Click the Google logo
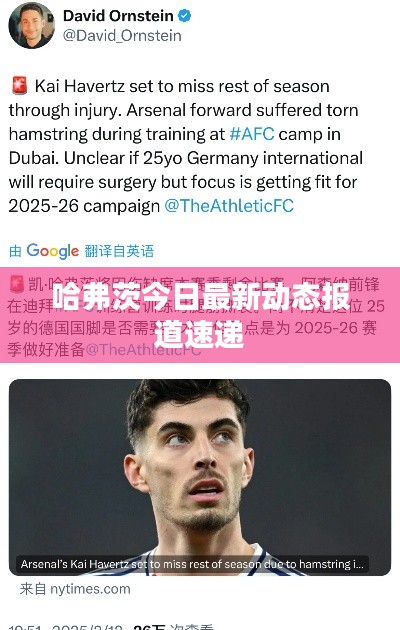Screen dimensions: 400x630 53,252
